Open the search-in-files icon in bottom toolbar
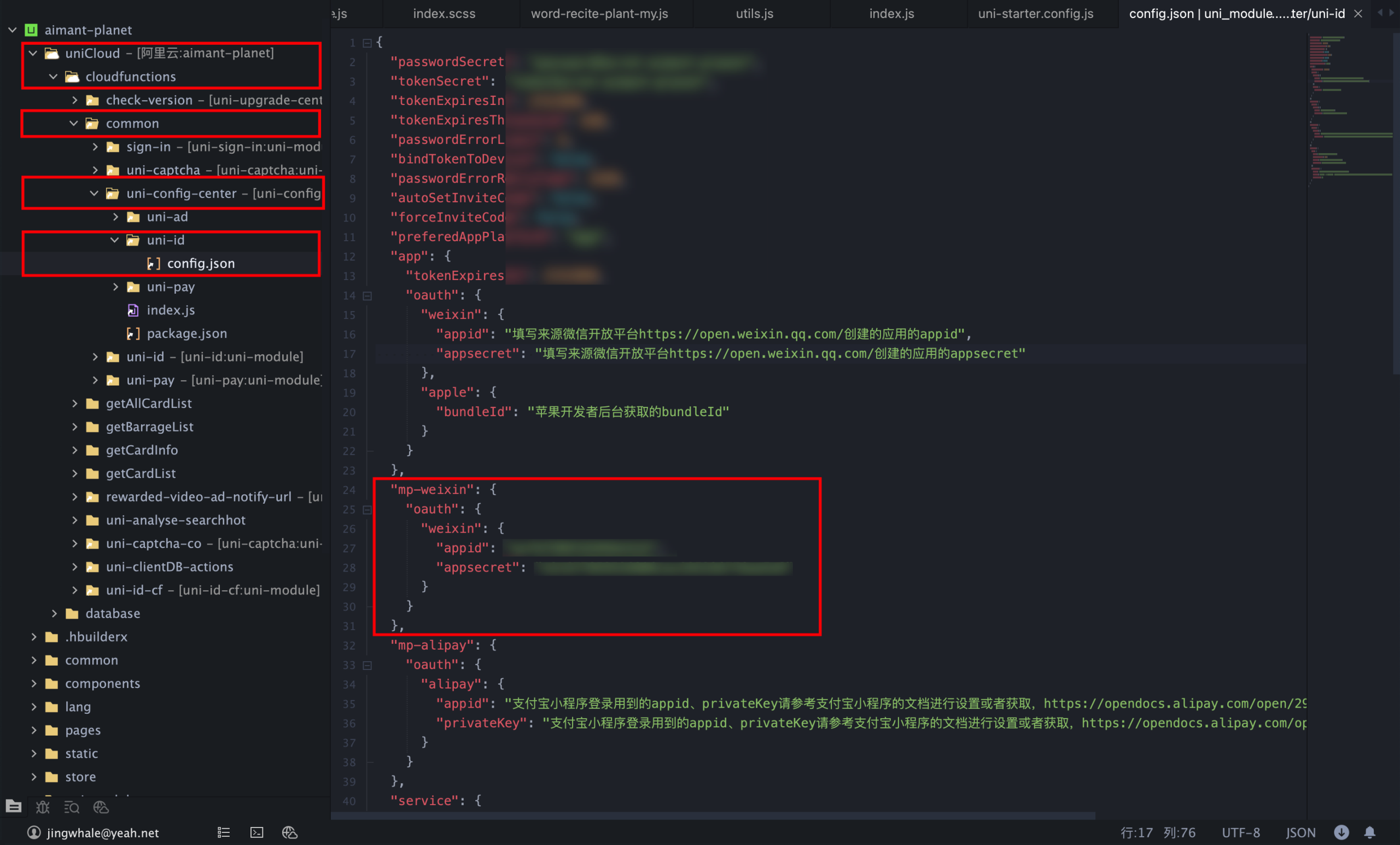1400x845 pixels. 72,807
